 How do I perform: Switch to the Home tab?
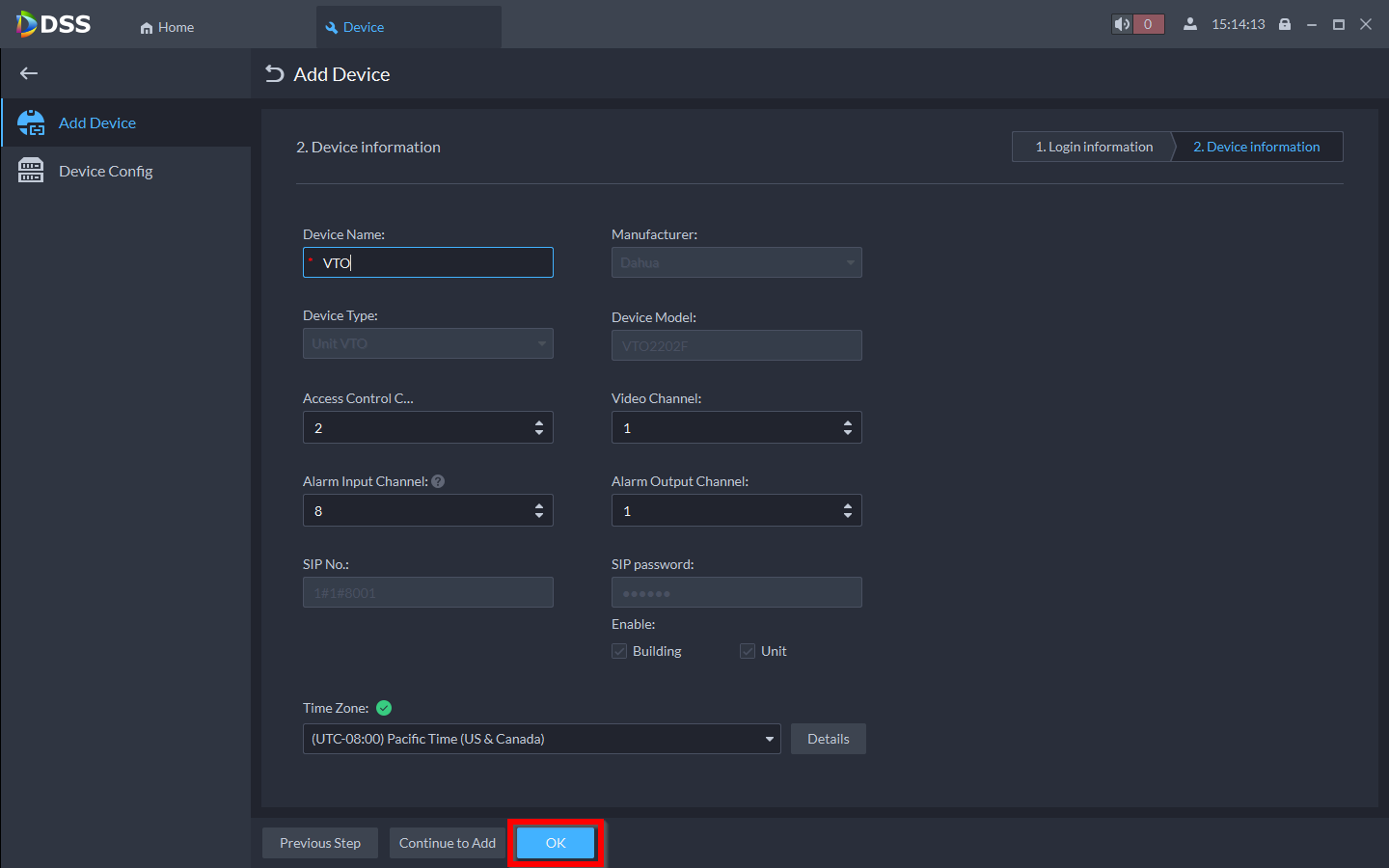[167, 27]
